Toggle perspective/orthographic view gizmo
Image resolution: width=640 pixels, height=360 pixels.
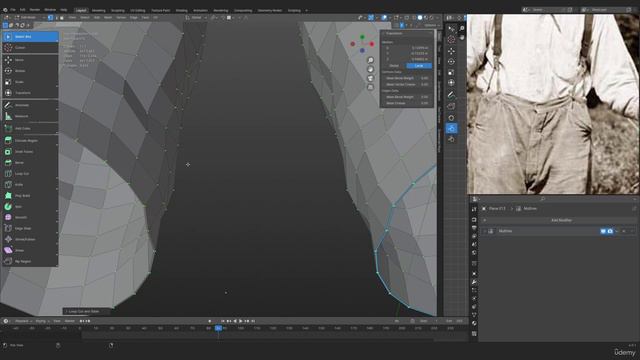click(x=370, y=87)
